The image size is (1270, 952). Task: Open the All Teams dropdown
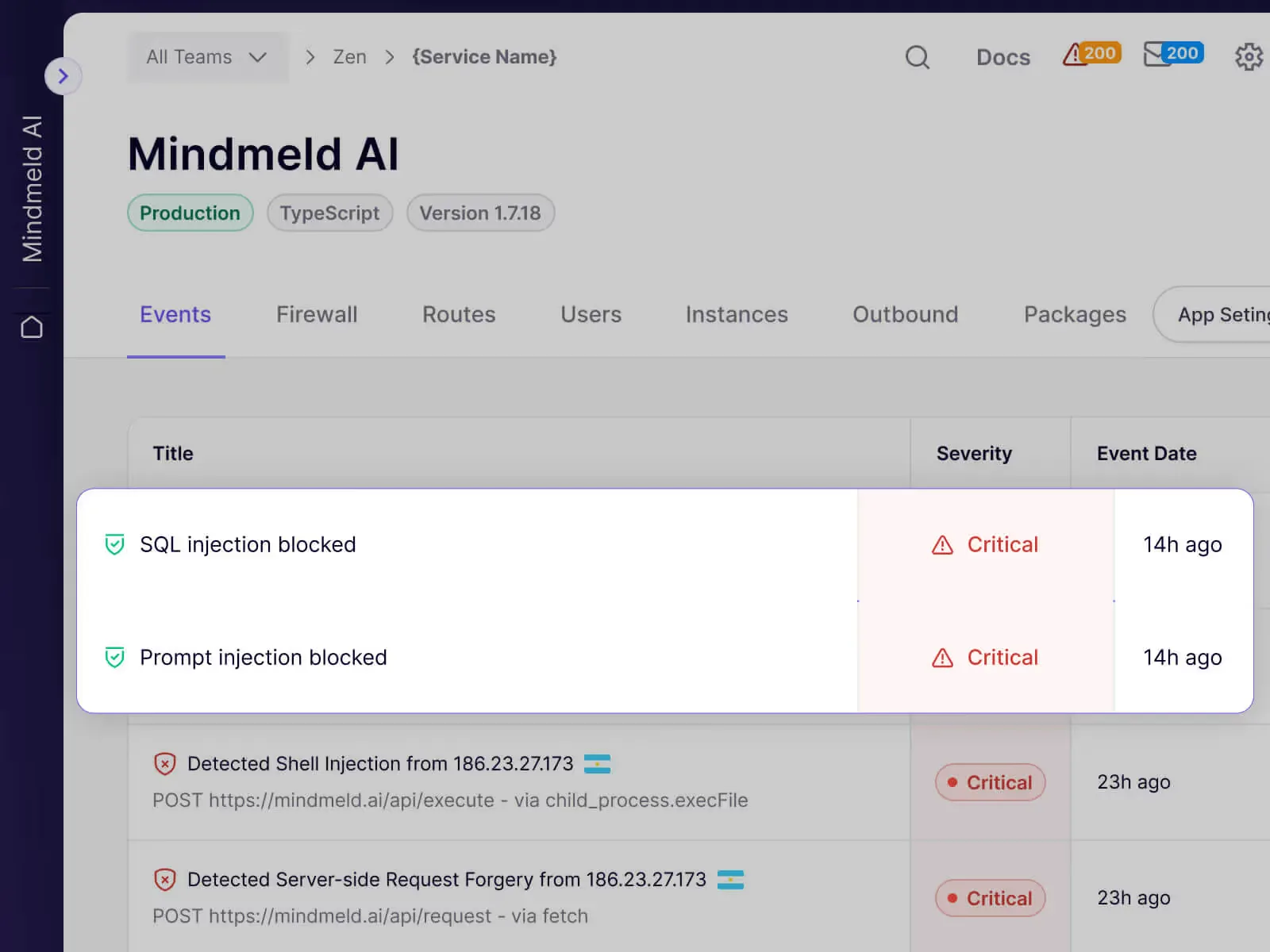click(x=206, y=56)
